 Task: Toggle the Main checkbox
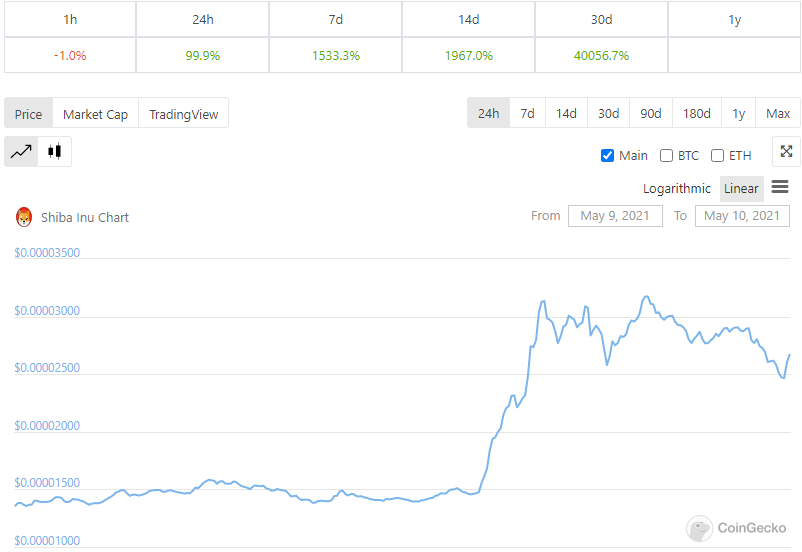point(607,156)
